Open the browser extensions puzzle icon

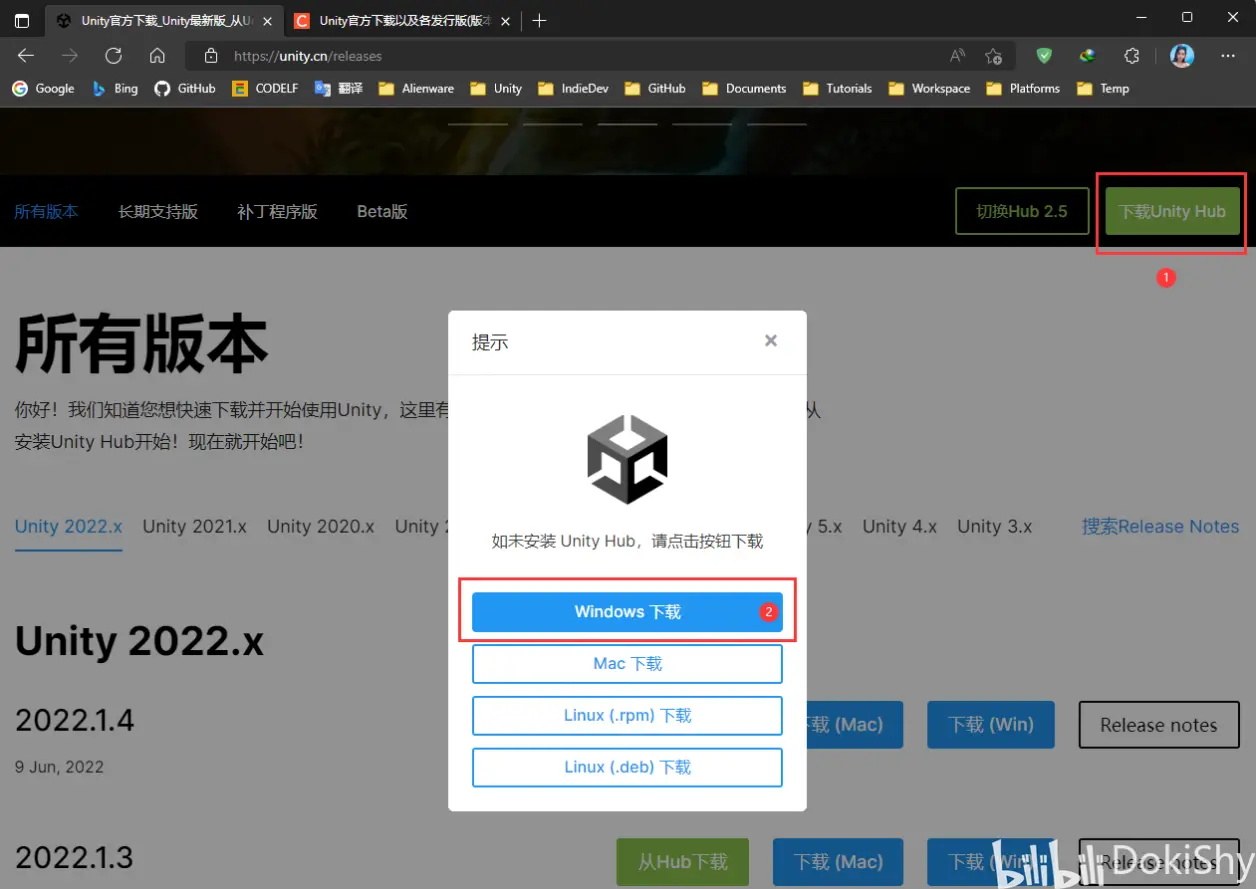tap(1132, 56)
